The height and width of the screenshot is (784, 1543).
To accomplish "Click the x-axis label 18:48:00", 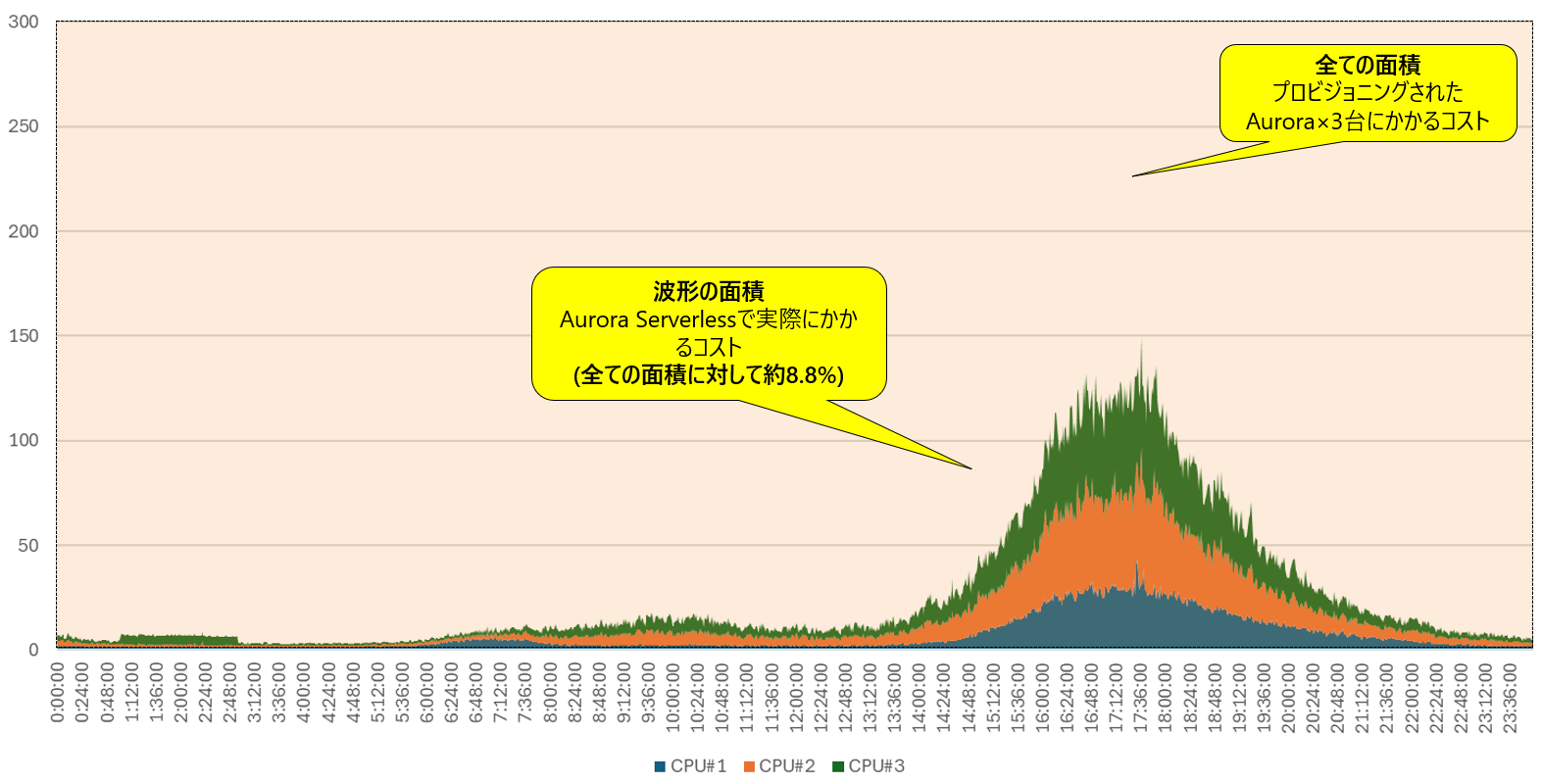I will tap(1215, 698).
